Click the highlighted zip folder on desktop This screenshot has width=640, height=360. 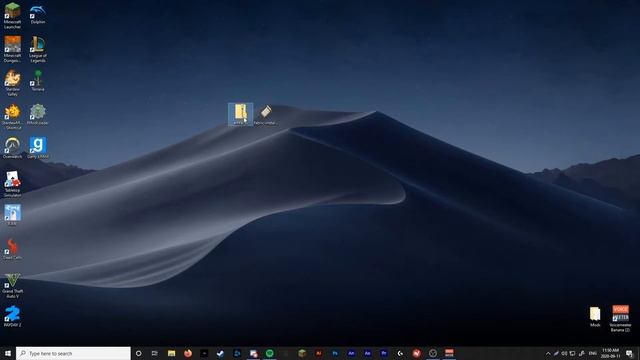[240, 114]
